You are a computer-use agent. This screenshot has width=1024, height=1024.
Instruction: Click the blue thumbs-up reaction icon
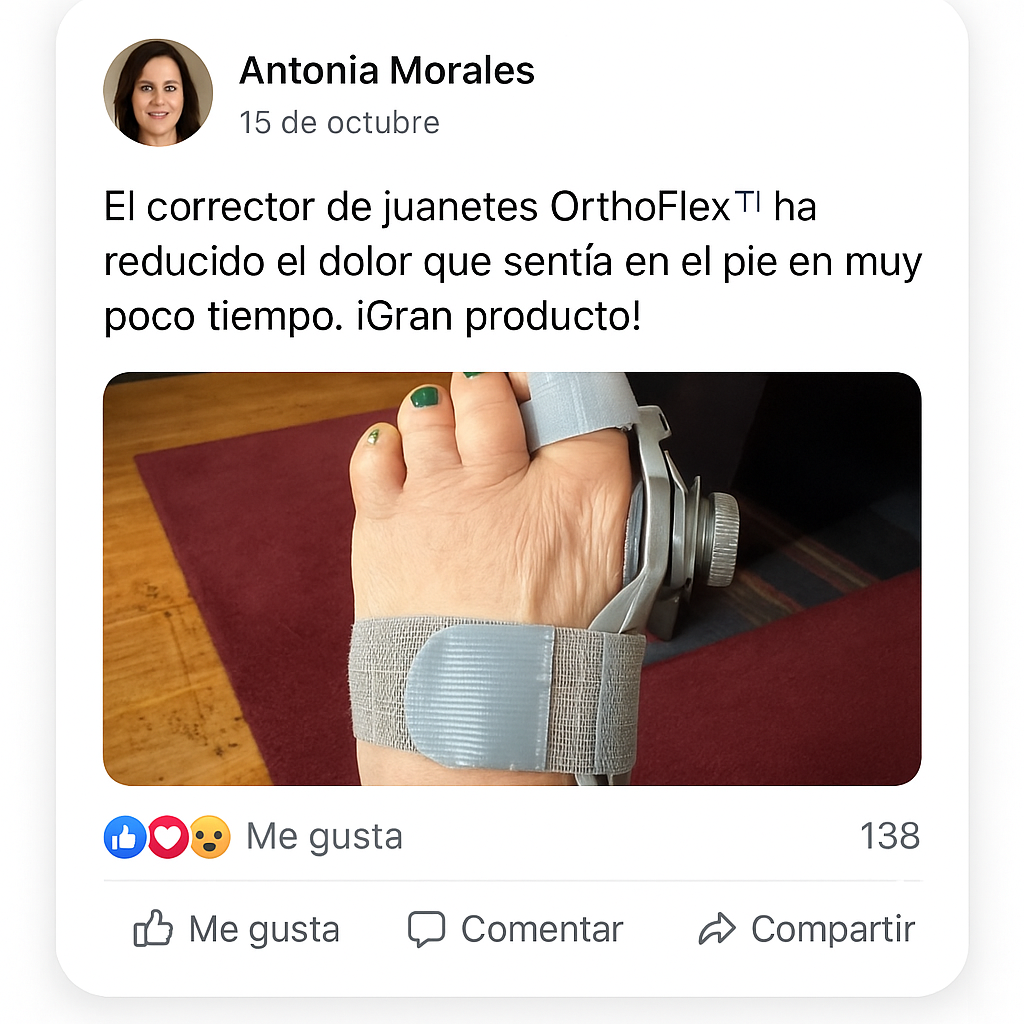click(x=125, y=837)
